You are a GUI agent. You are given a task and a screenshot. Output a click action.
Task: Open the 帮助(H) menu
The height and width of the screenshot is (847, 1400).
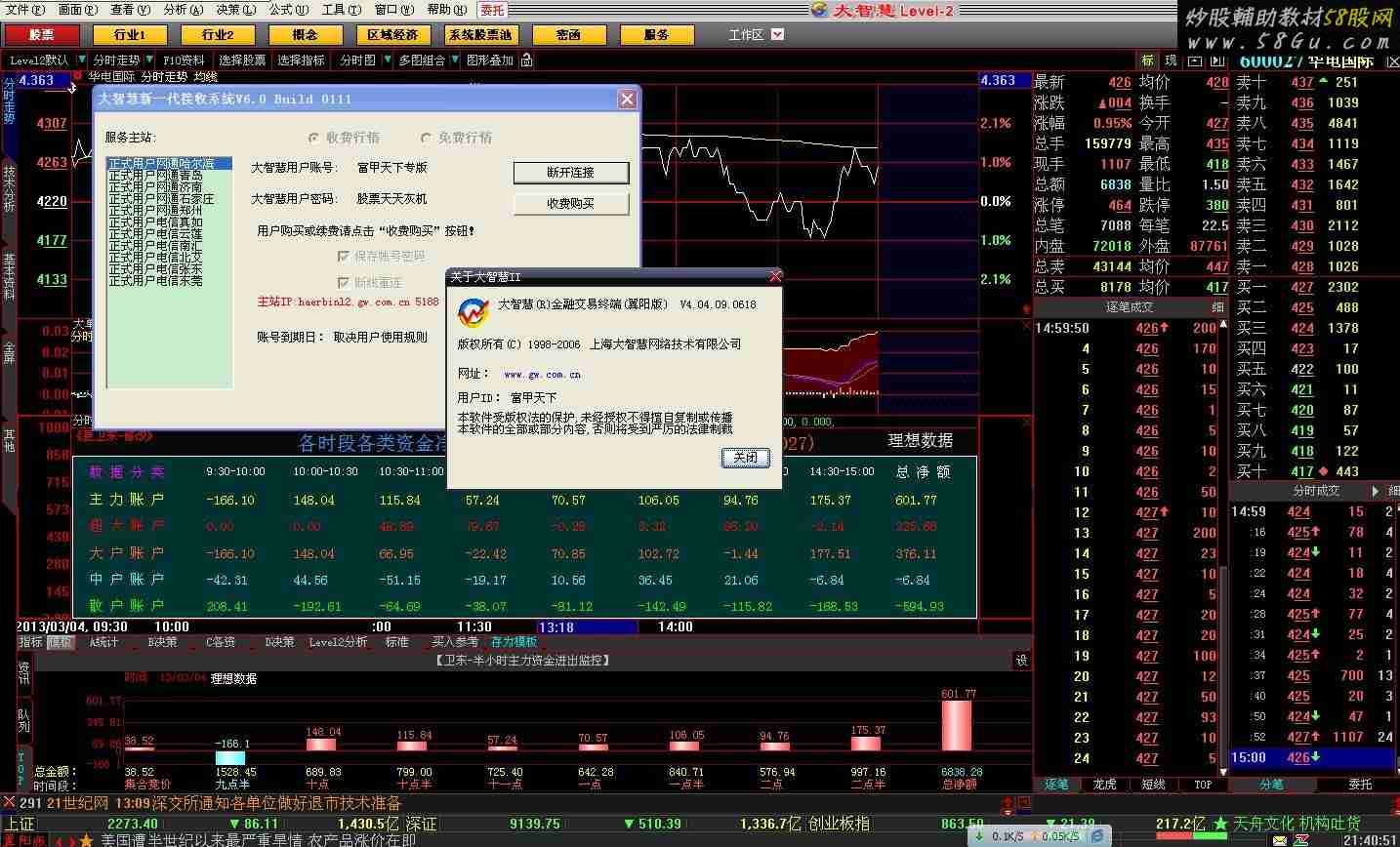[x=447, y=10]
